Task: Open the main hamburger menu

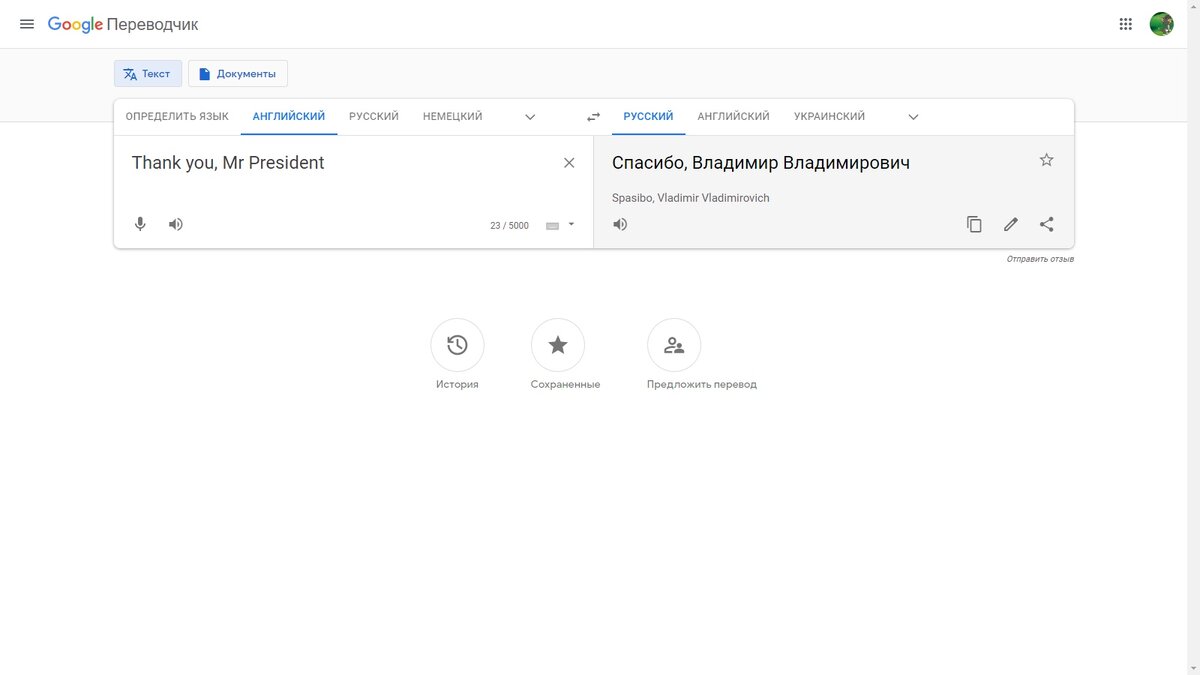Action: tap(27, 24)
